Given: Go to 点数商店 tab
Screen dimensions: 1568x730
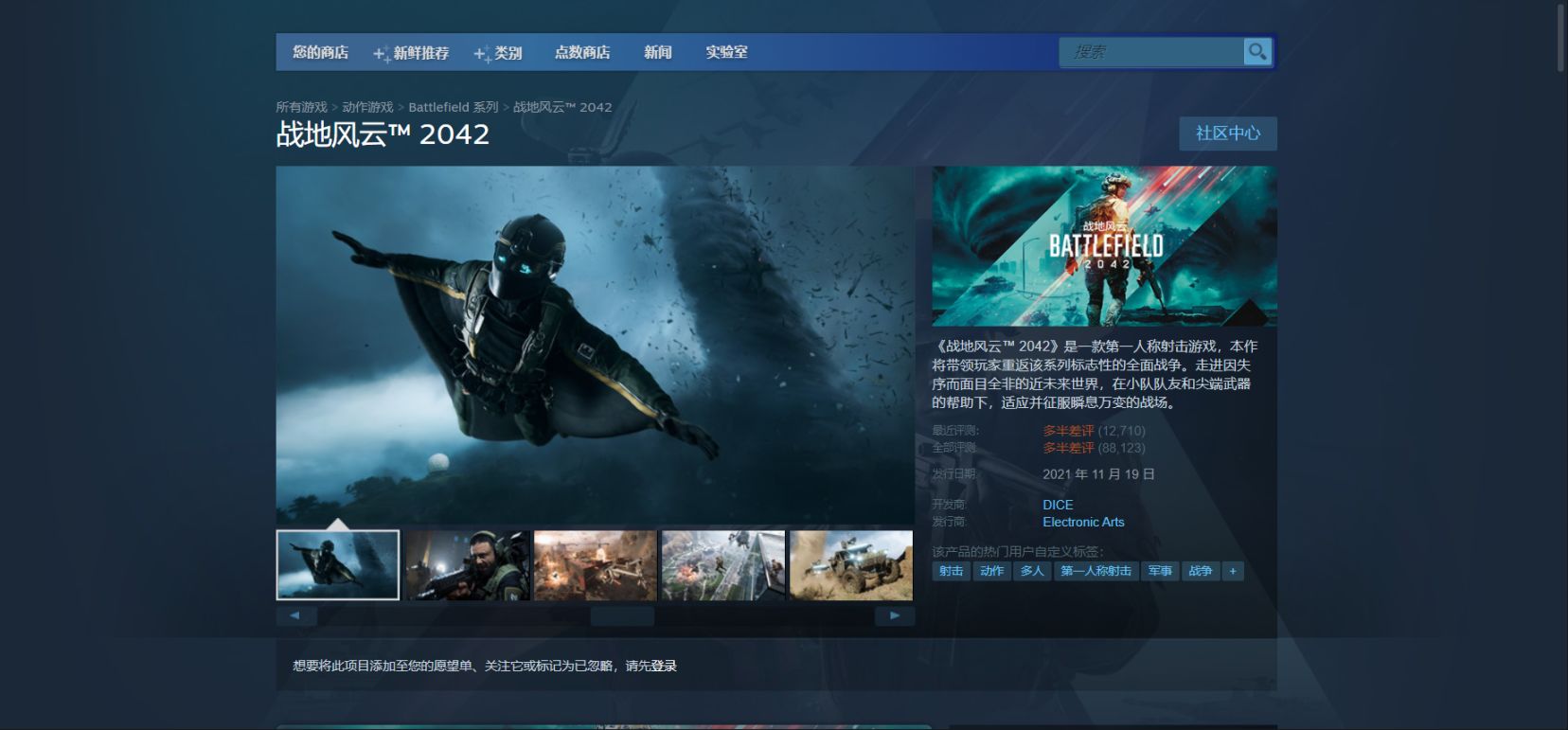Looking at the screenshot, I should coord(582,52).
